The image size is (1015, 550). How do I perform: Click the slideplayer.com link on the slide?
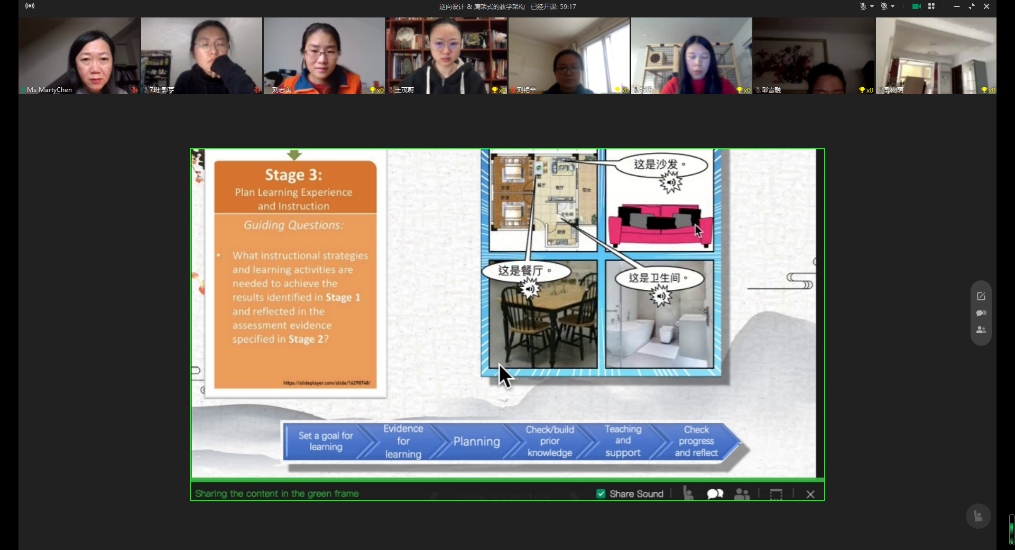[326, 383]
